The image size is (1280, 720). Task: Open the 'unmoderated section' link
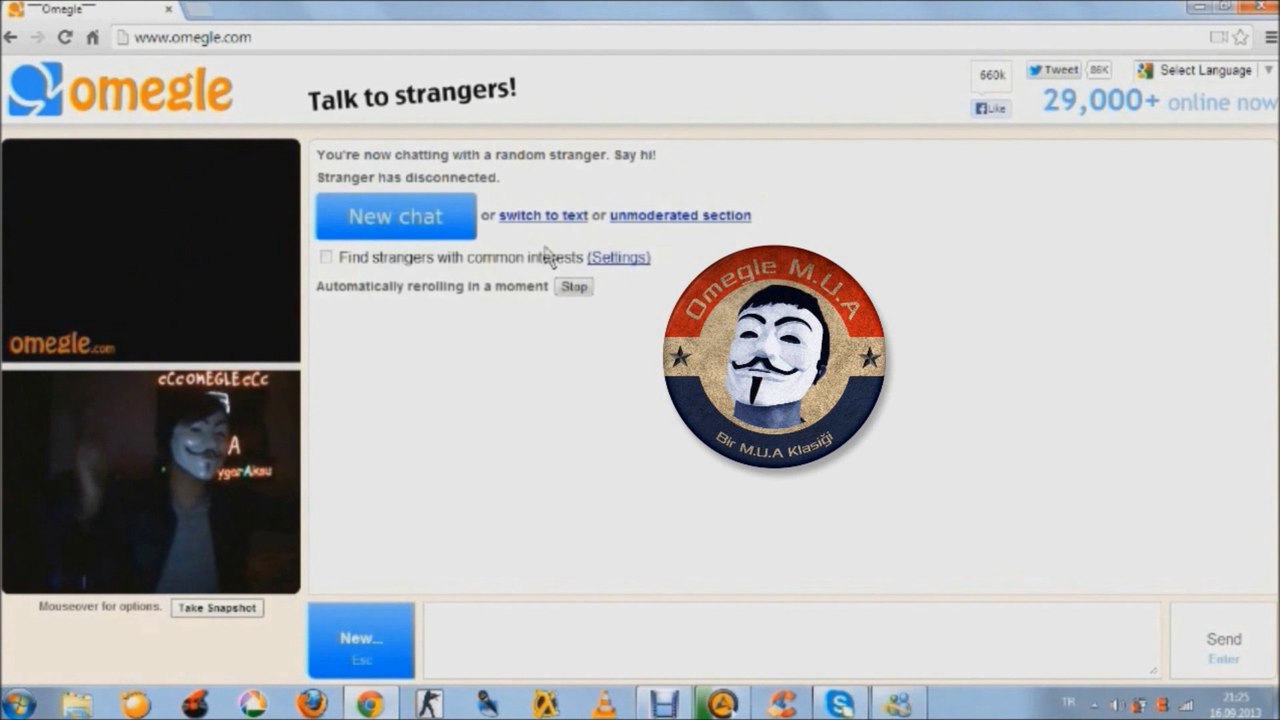pos(680,215)
